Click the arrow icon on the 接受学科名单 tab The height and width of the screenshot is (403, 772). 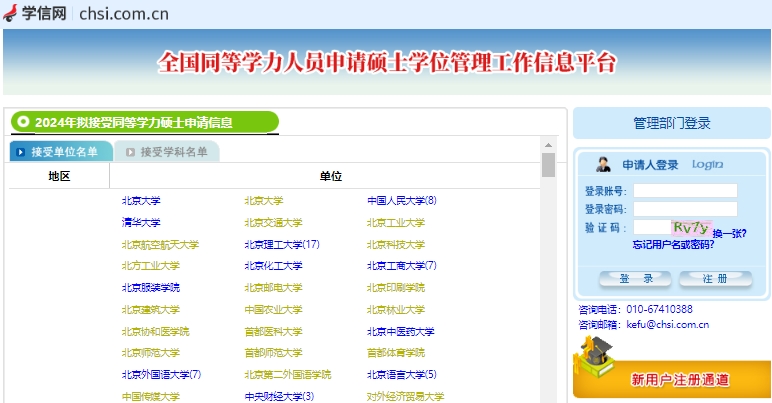130,152
